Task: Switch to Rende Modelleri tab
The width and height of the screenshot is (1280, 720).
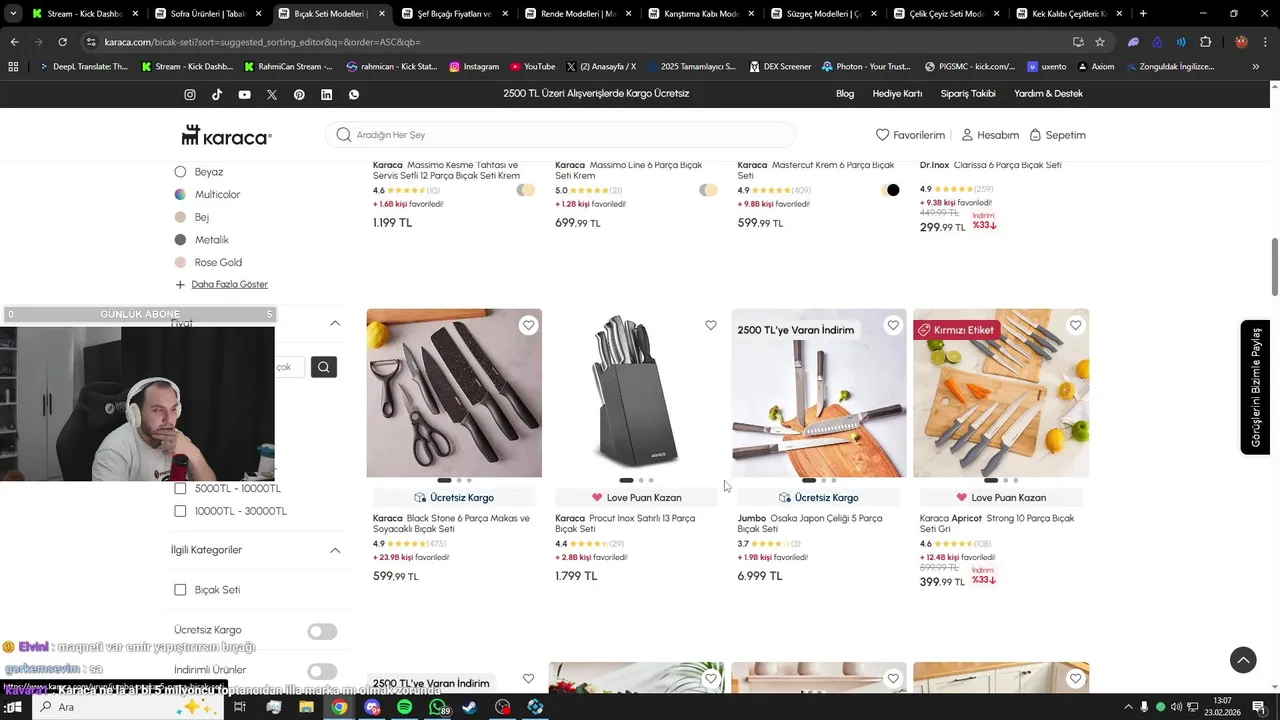Action: [578, 14]
